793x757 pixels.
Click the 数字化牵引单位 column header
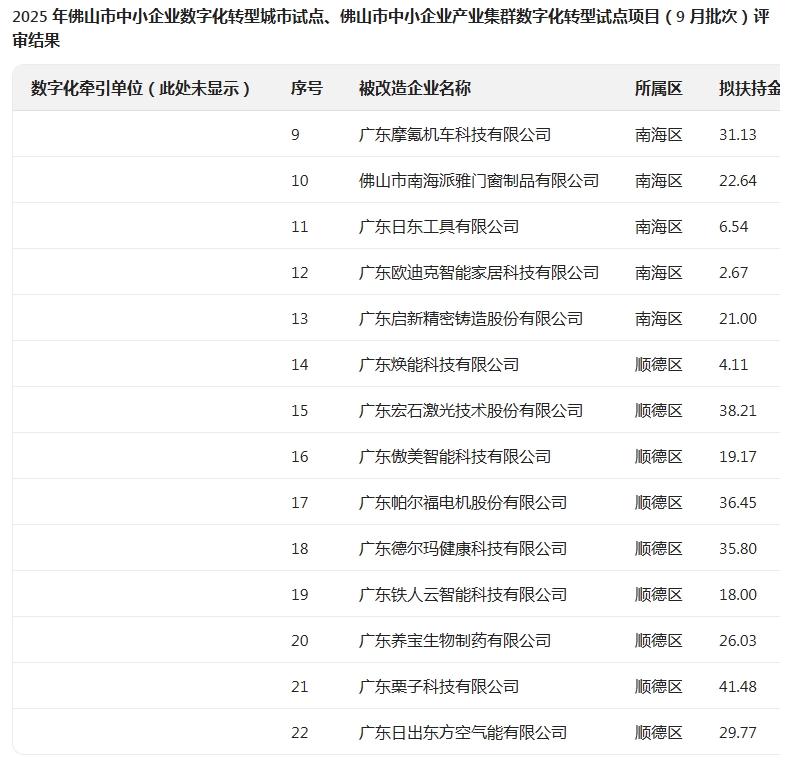tap(140, 88)
